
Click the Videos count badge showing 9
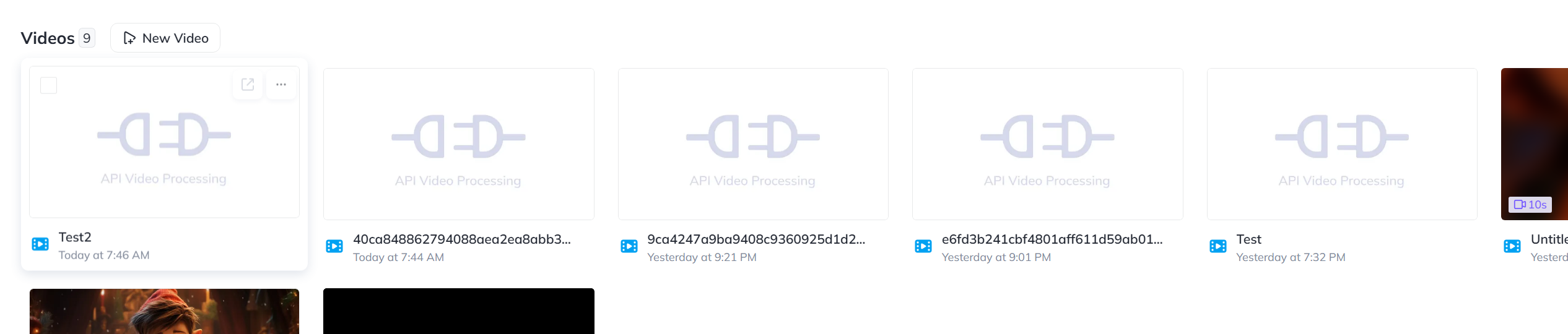(x=87, y=38)
